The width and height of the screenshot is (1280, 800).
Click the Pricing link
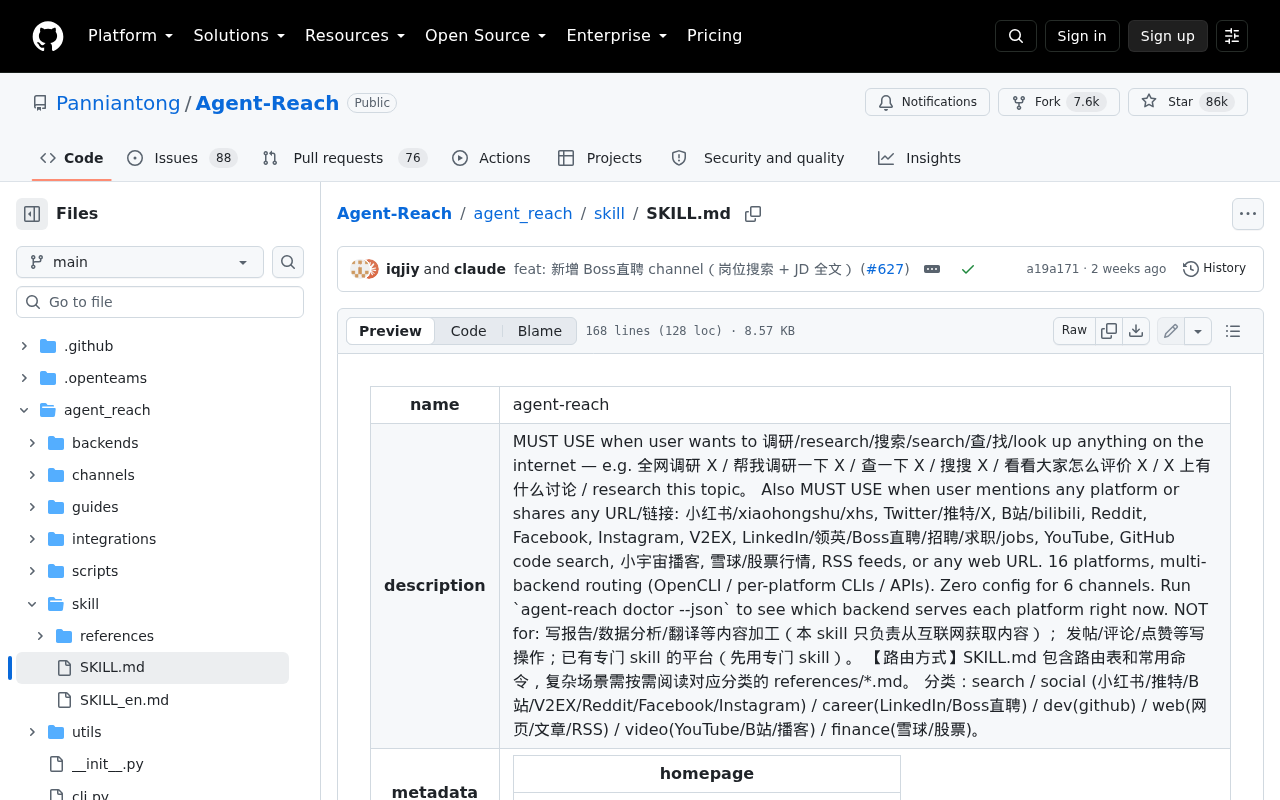click(x=715, y=36)
